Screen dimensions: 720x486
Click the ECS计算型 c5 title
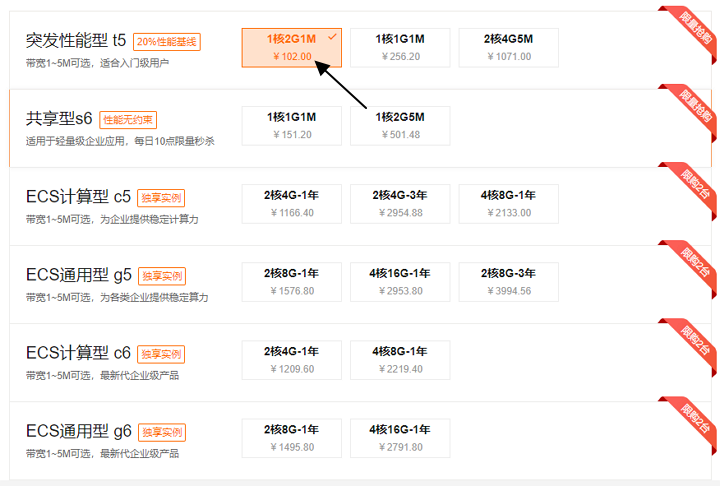(x=79, y=197)
